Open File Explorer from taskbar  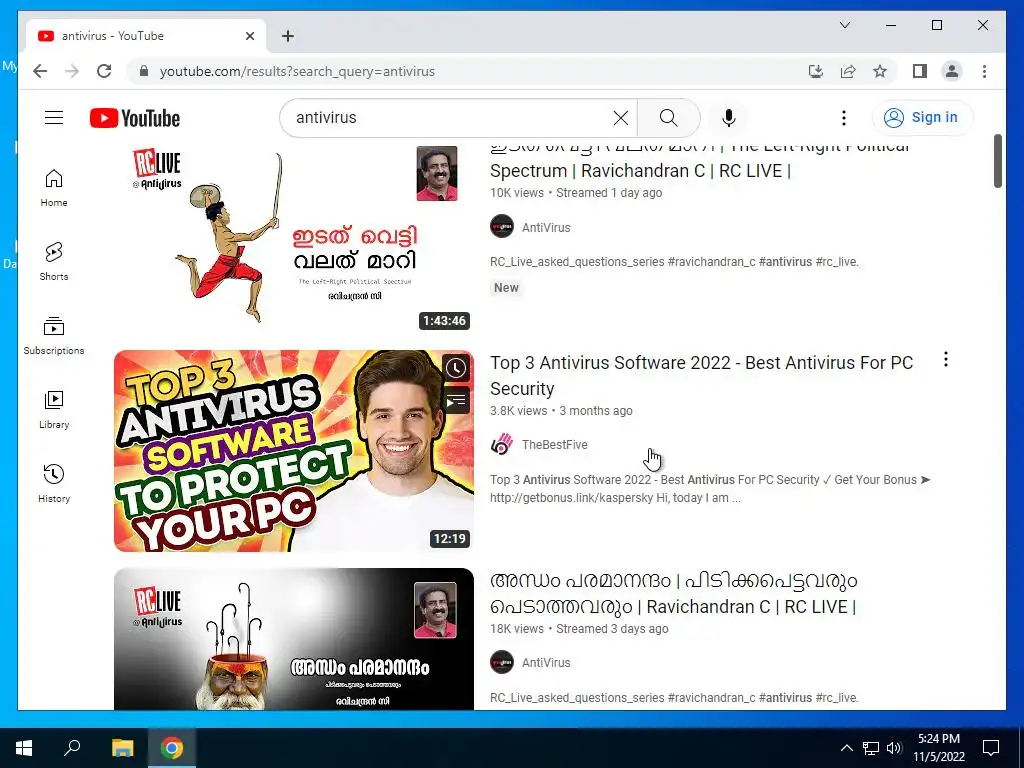pos(122,748)
